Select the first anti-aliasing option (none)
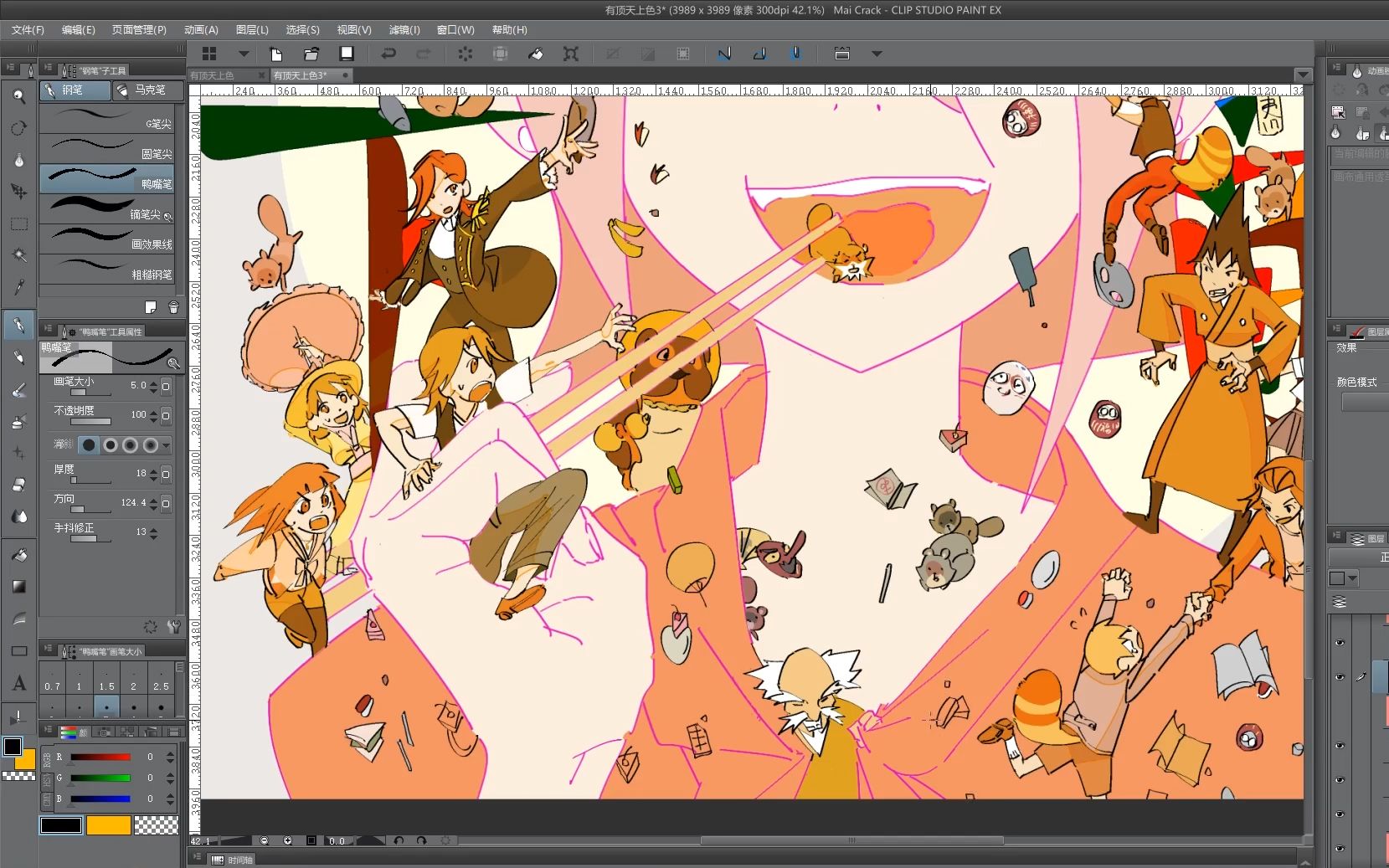This screenshot has width=1389, height=868. 89,445
